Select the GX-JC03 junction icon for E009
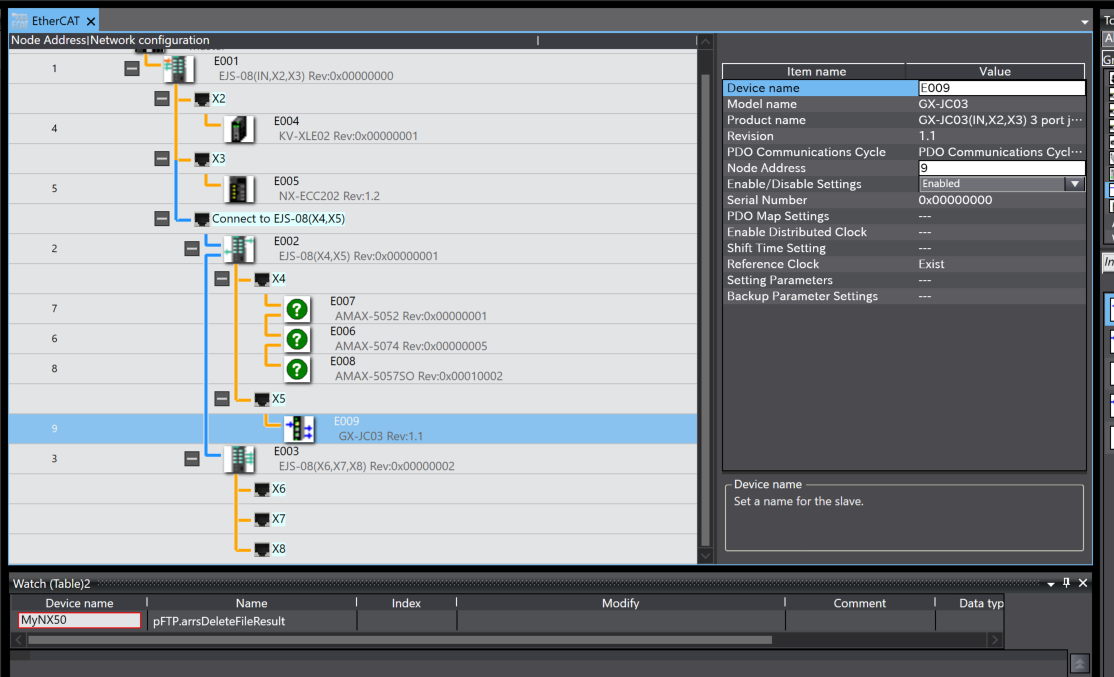The image size is (1114, 677). pos(299,429)
